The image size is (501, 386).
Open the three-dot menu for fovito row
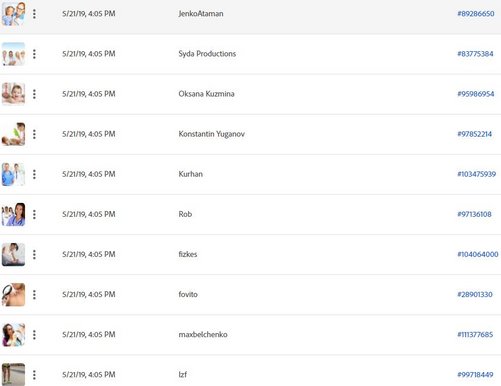34,294
